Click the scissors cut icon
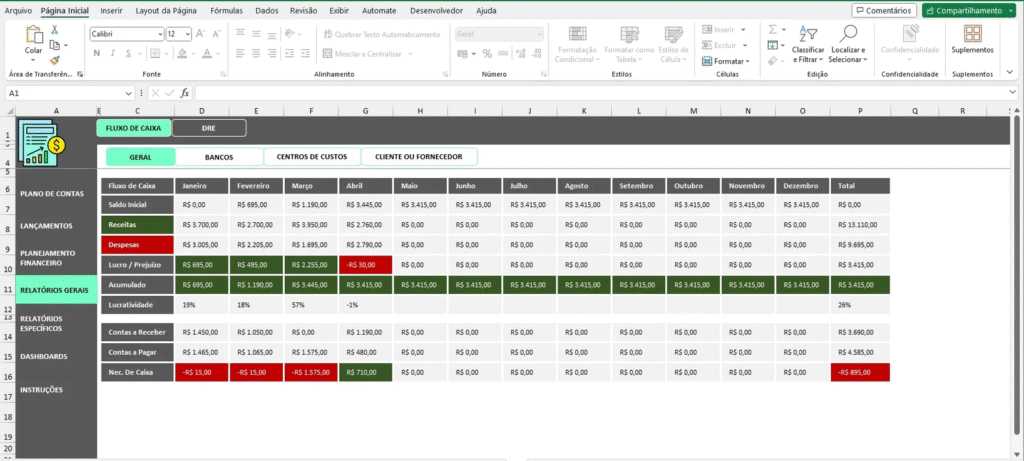The height and width of the screenshot is (461, 1024). click(55, 31)
